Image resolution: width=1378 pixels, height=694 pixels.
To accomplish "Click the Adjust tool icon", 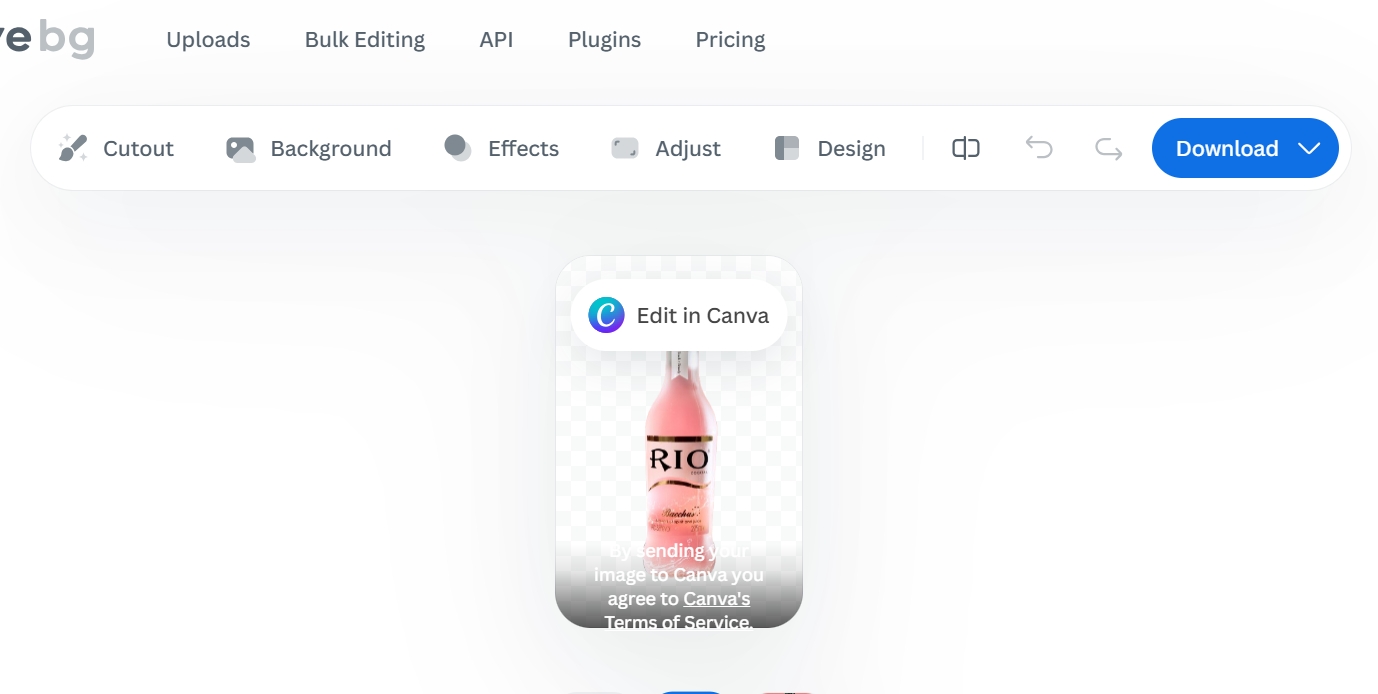I will pos(625,149).
